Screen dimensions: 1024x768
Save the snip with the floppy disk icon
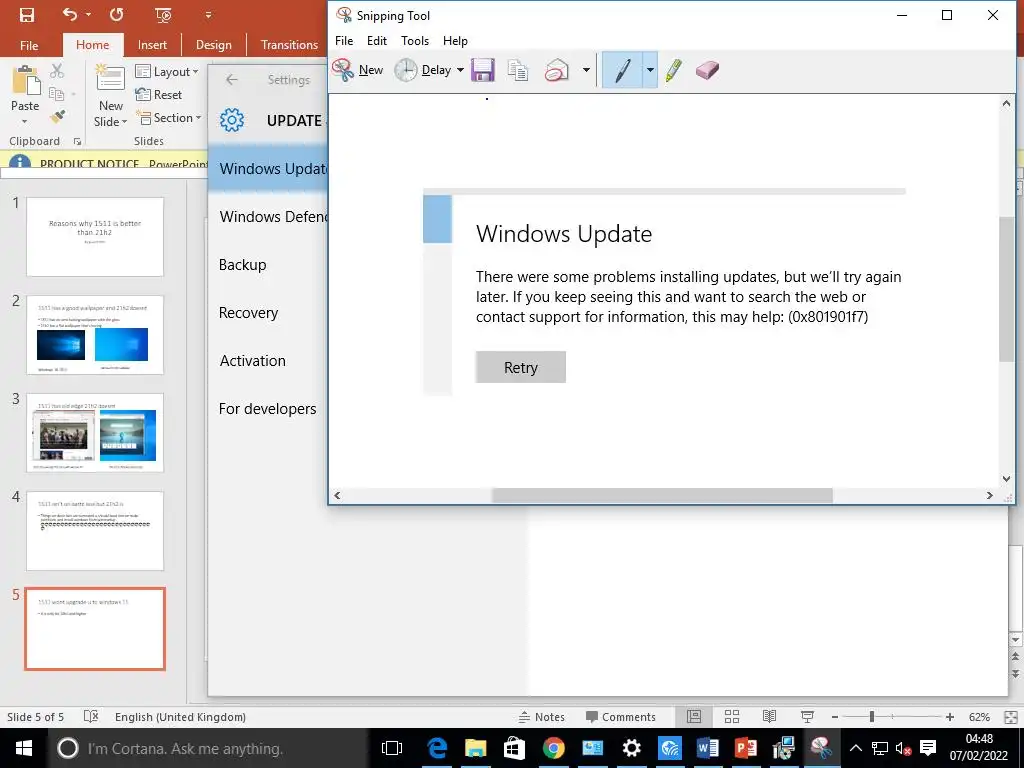click(x=483, y=70)
